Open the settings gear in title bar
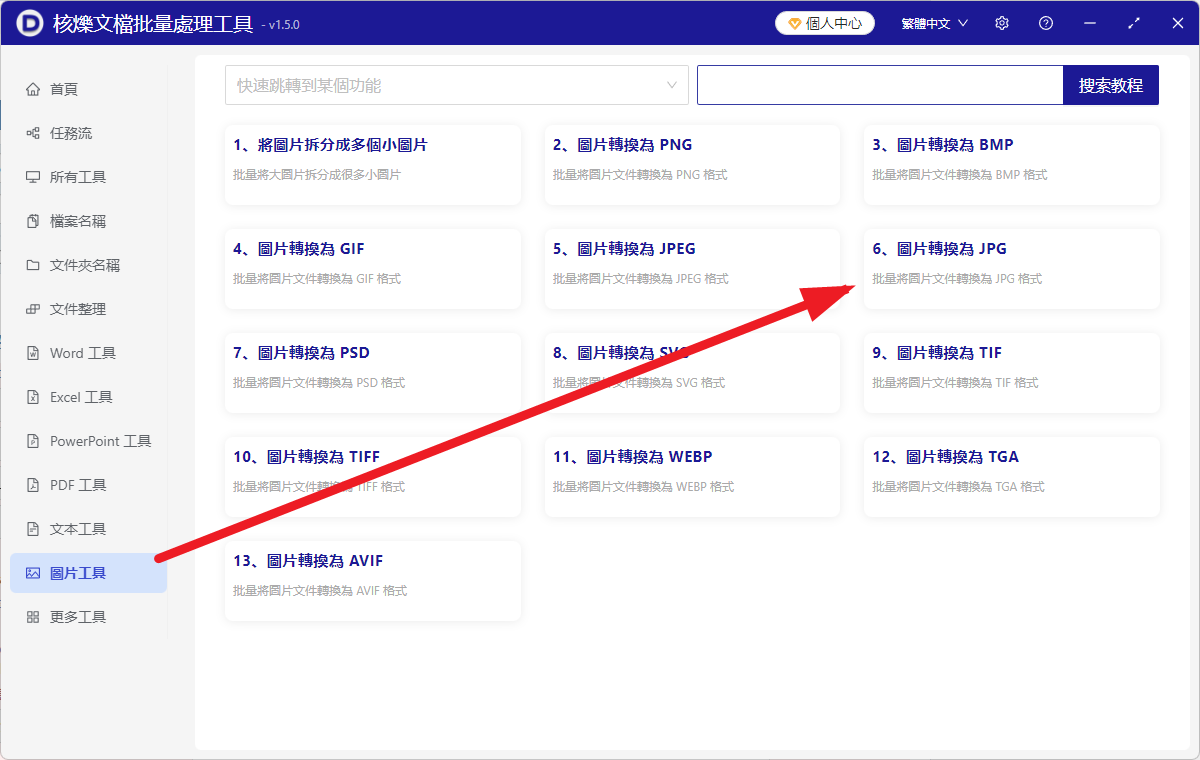 pos(1001,22)
